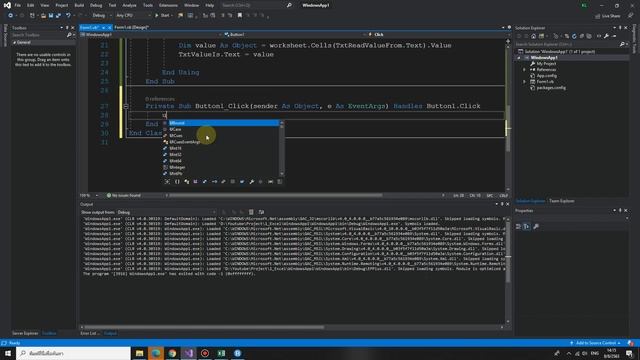Click the Start debugging button
Viewport: 640px width, 360px height.
tap(163, 16)
